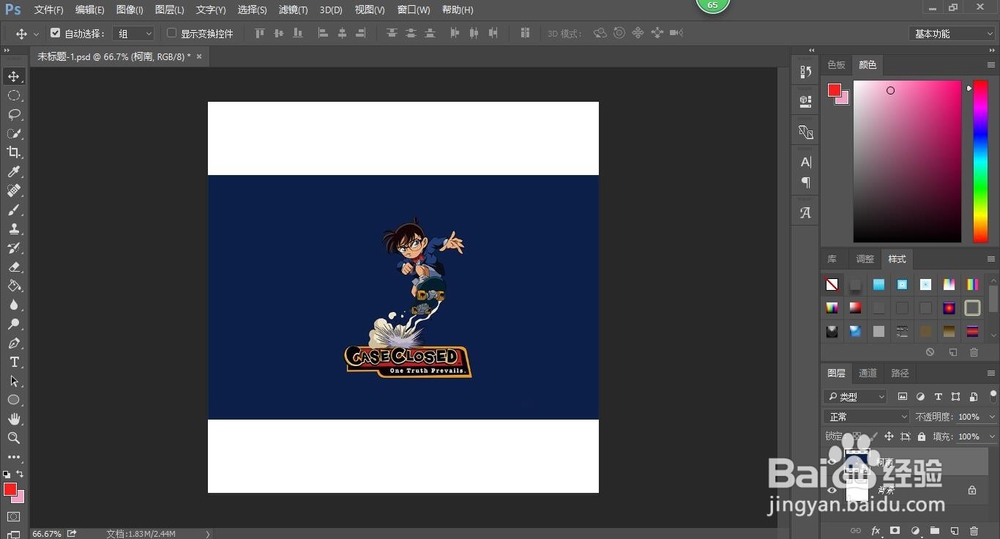Open the Styles panel flyout menu
Screen dimensions: 1000x539
click(990, 259)
